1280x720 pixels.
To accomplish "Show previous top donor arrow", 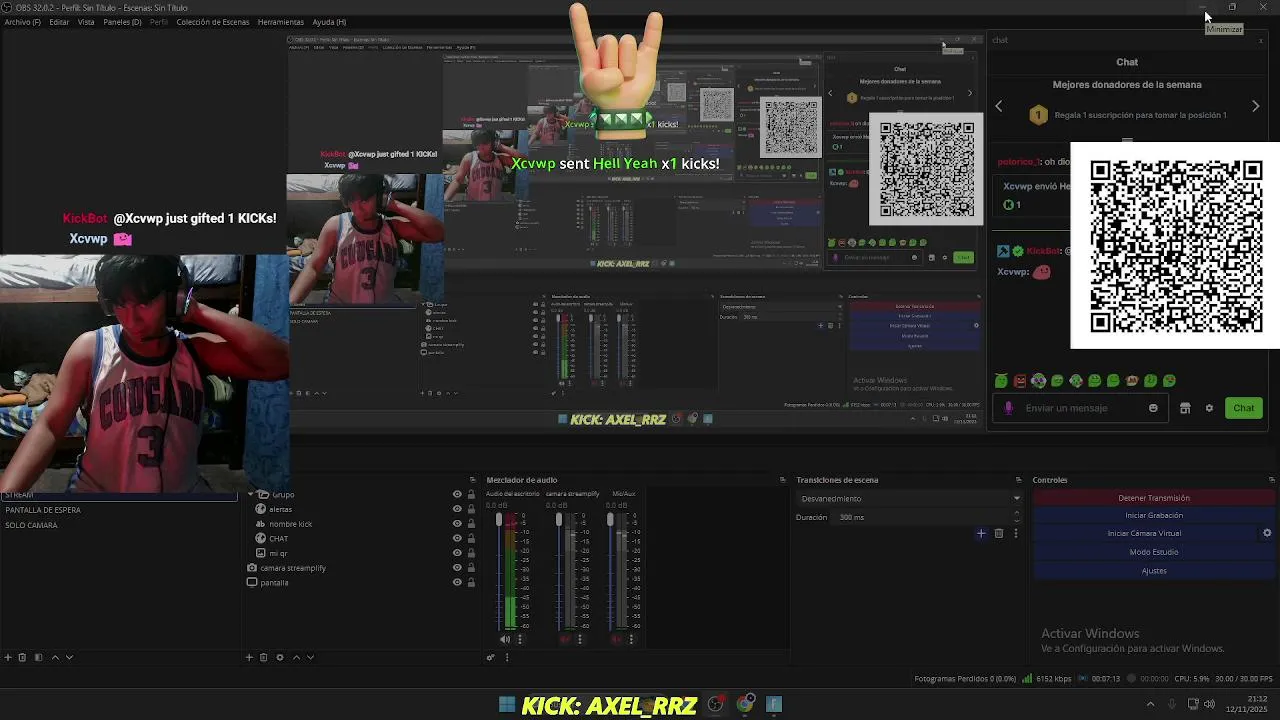I will pos(998,106).
